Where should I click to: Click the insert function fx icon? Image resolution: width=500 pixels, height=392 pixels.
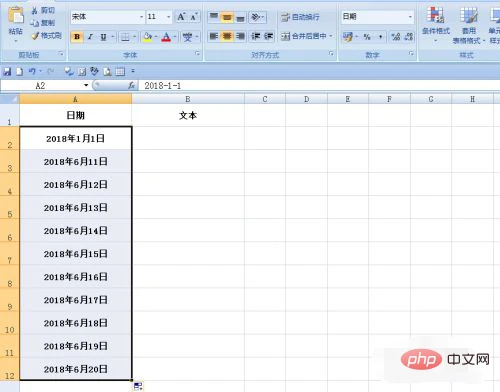click(132, 86)
